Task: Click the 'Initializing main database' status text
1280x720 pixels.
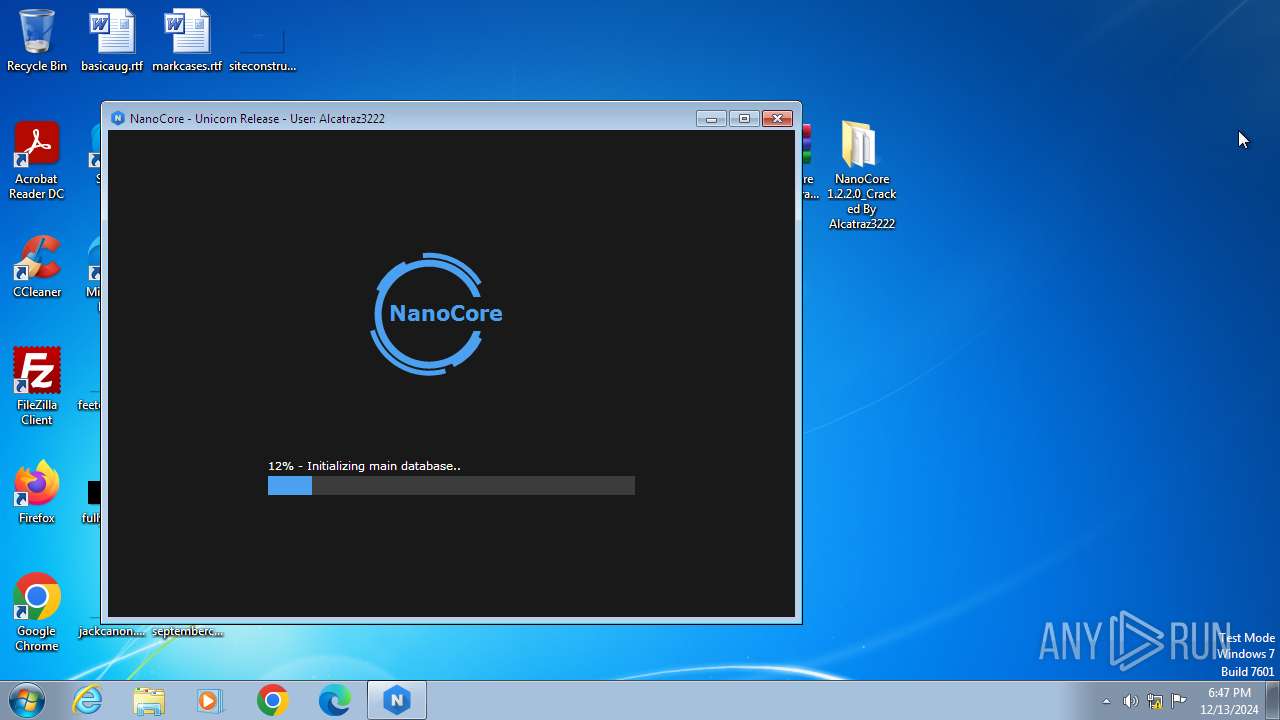Action: (x=364, y=466)
